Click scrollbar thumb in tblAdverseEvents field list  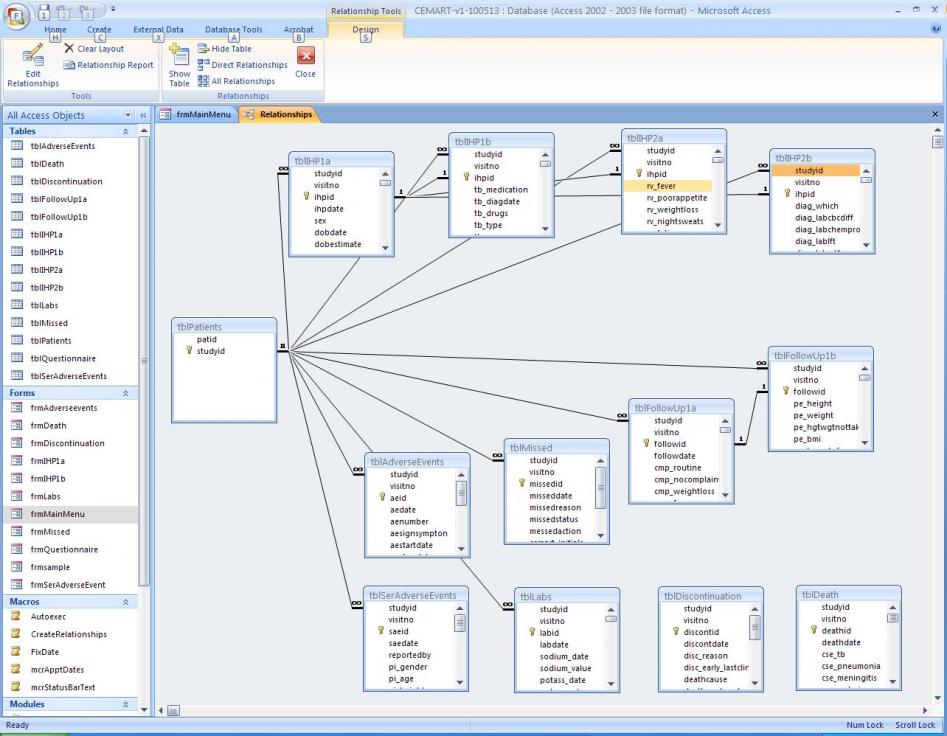461,493
